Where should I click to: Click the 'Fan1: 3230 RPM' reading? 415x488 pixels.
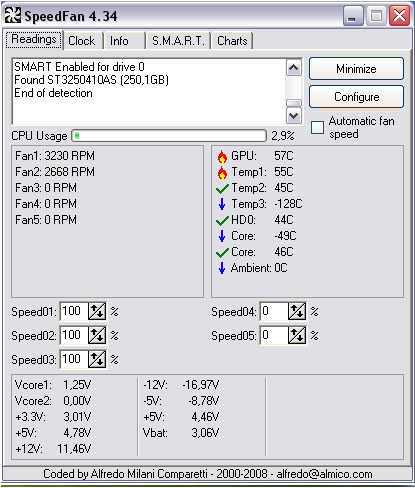coord(55,156)
